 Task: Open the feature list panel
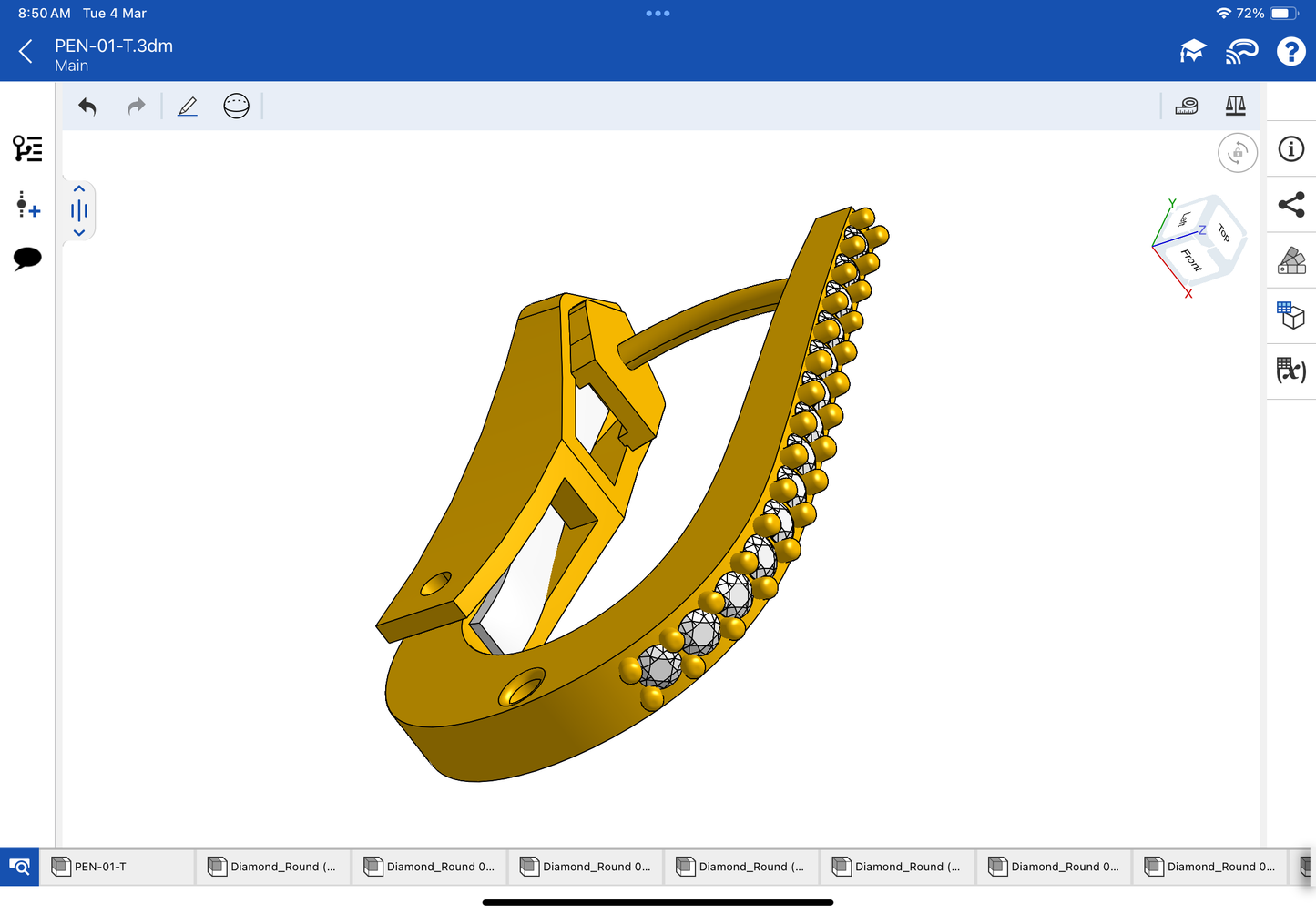(27, 148)
